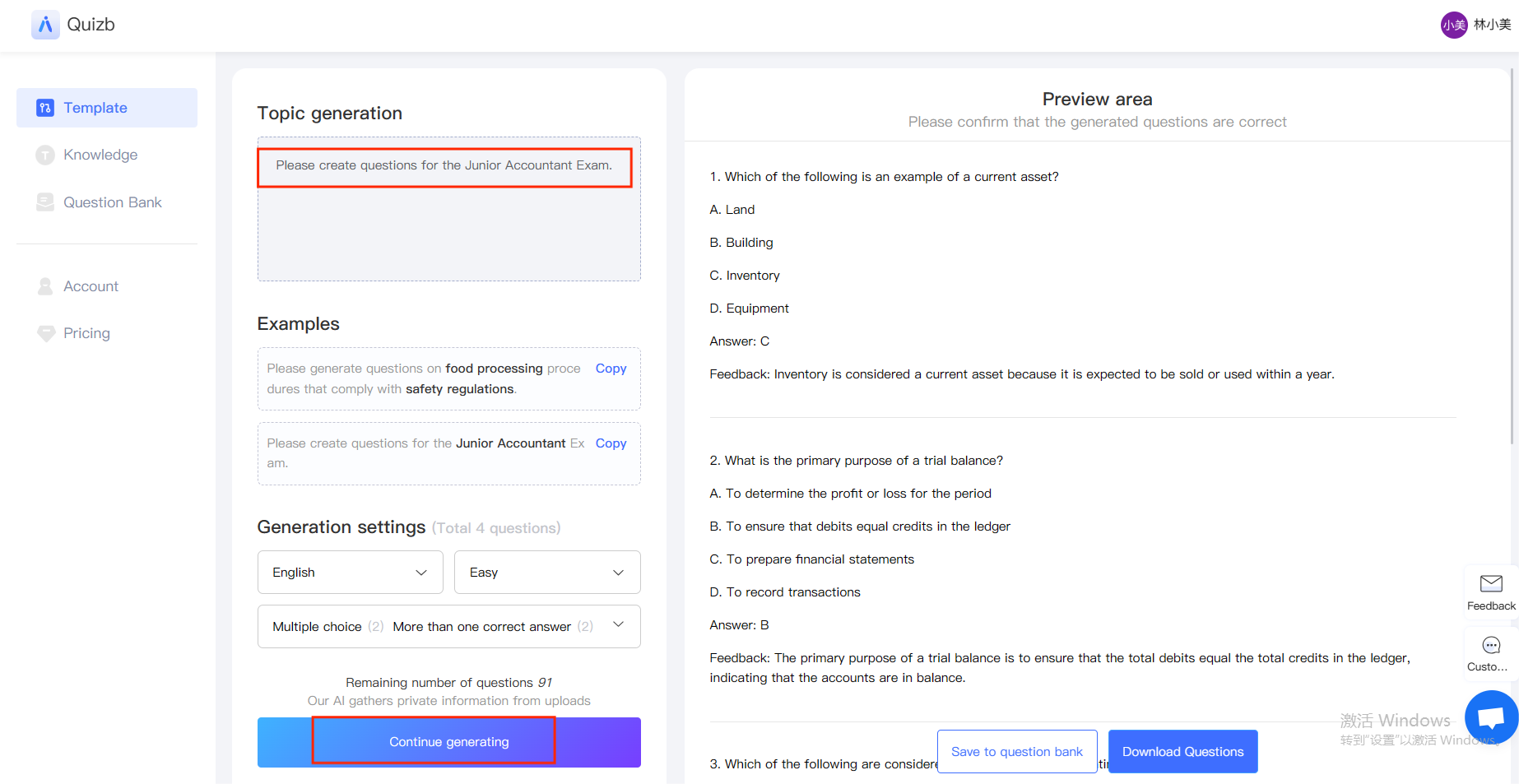Copy the food processing example prompt
The width and height of the screenshot is (1519, 784).
(611, 369)
